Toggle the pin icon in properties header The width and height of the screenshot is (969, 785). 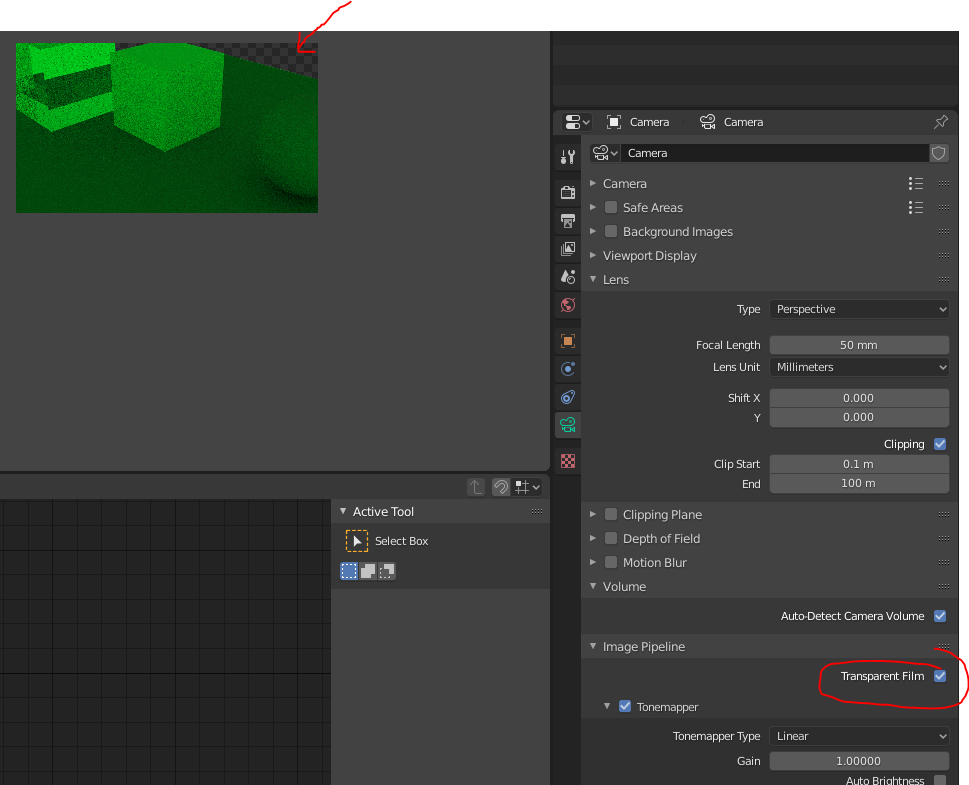(941, 122)
